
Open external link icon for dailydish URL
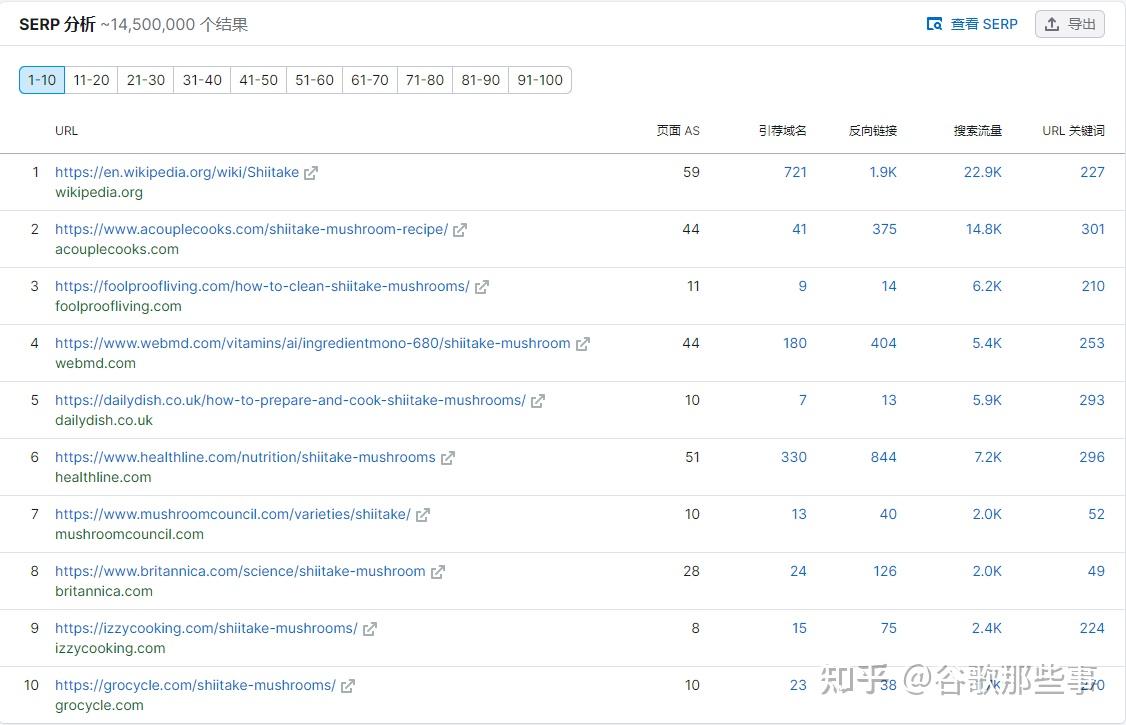[x=538, y=401]
